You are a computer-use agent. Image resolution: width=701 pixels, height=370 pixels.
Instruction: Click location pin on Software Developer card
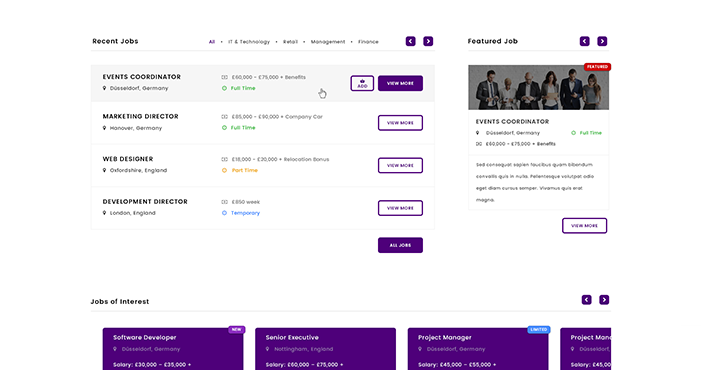tap(115, 349)
